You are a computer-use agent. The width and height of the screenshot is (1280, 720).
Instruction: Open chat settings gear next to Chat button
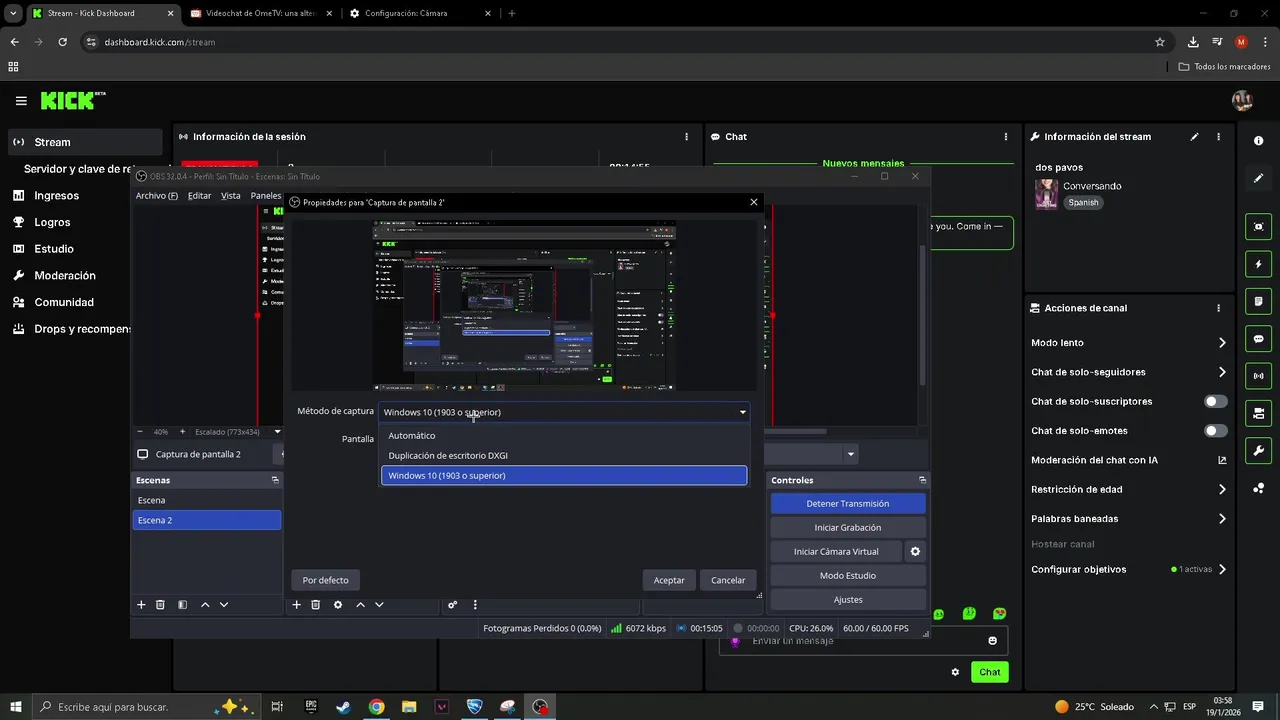coord(955,672)
